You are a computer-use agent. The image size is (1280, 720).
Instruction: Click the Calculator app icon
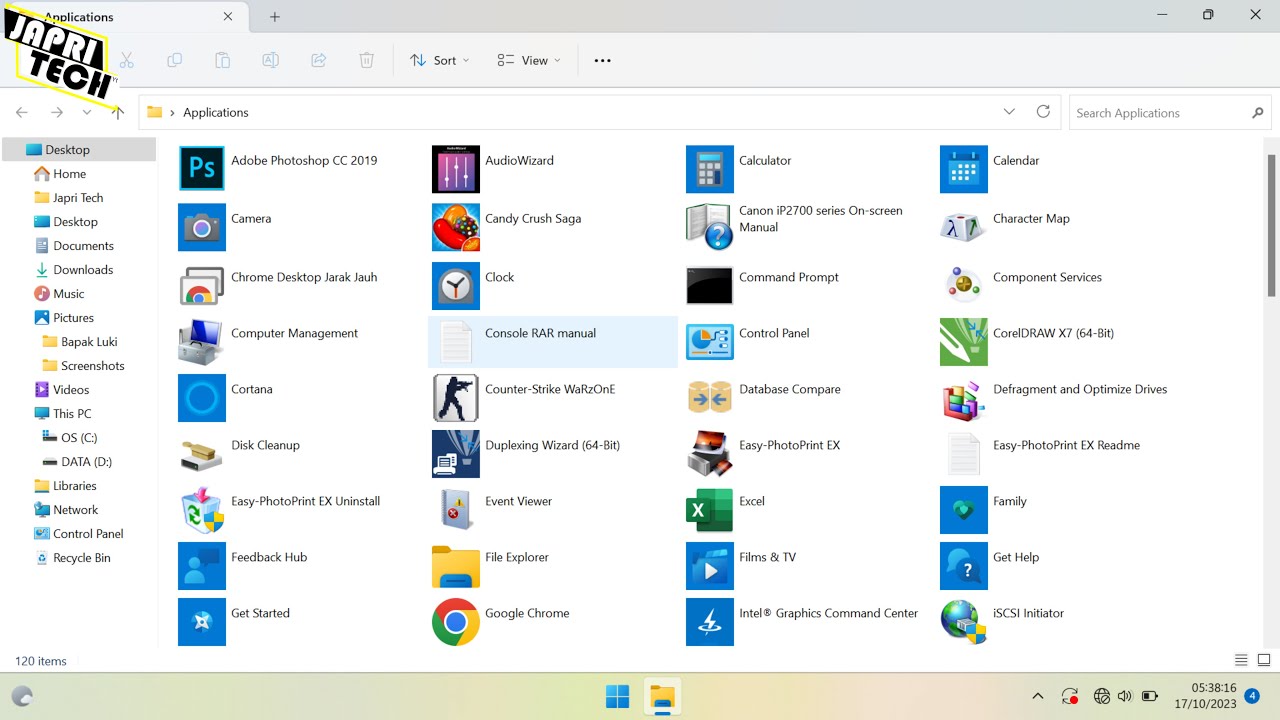tap(710, 169)
